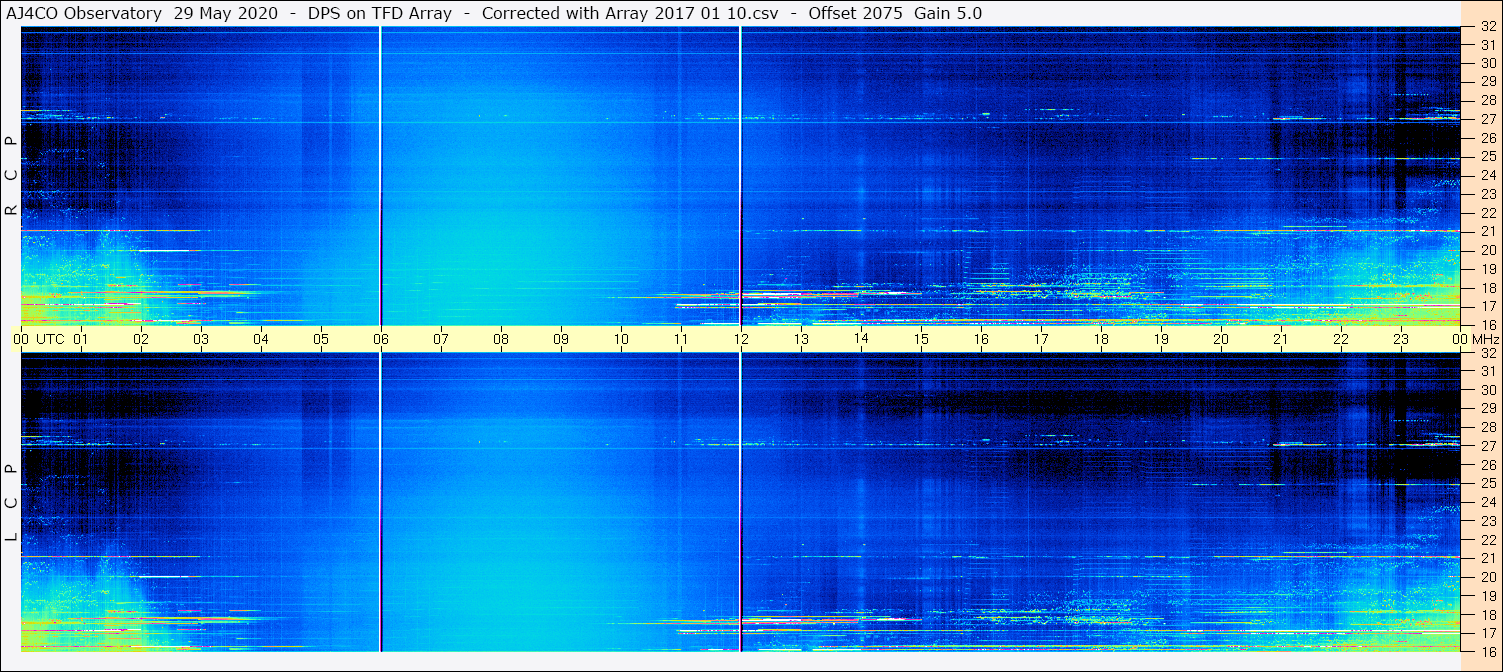The image size is (1503, 672).
Task: Select the date "29 May 2020" in title
Action: tap(225, 13)
